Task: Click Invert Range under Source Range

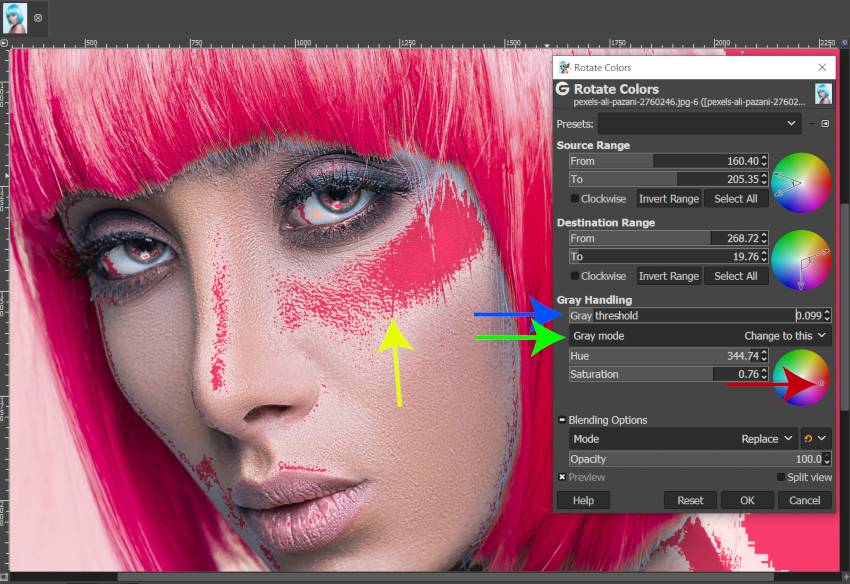Action: coord(668,198)
